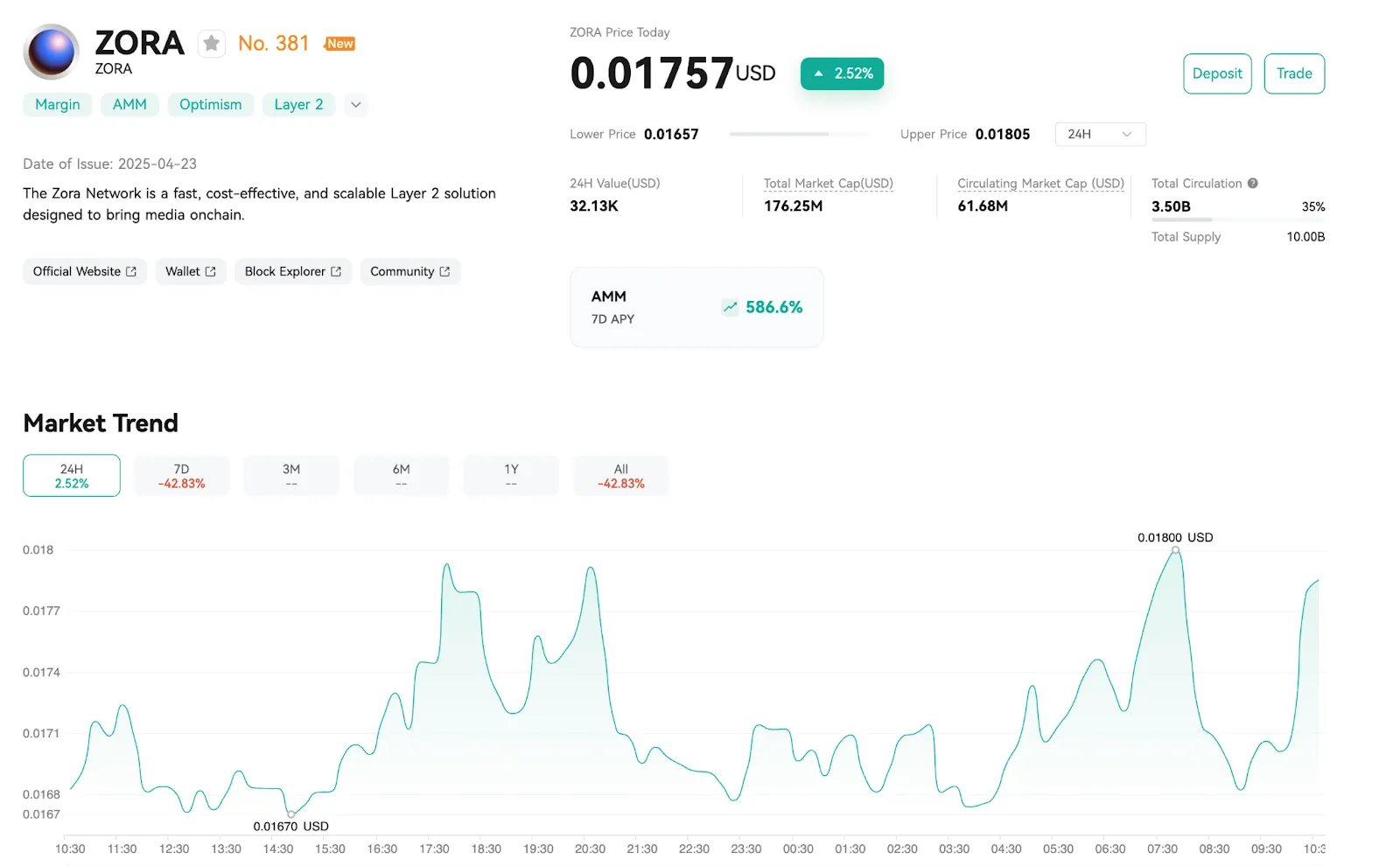Viewport: 1400px width, 866px height.
Task: Click the Total Supply 10.00B value
Action: pyautogui.click(x=1305, y=237)
